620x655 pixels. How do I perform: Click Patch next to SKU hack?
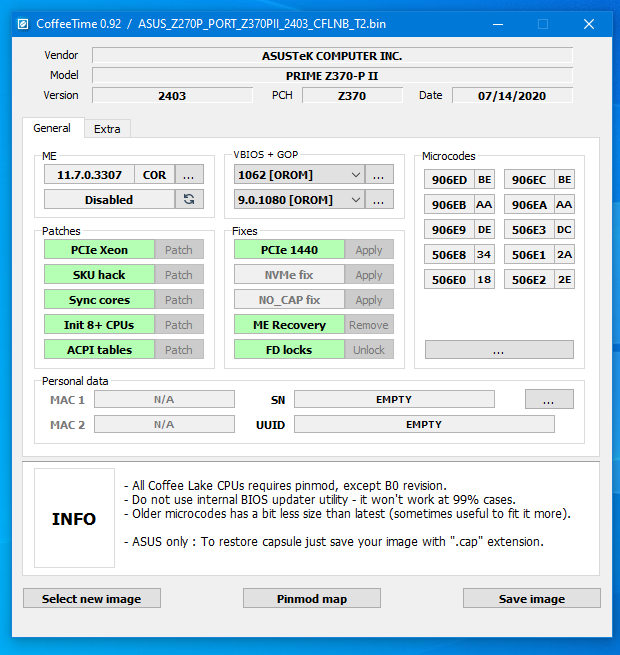179,274
